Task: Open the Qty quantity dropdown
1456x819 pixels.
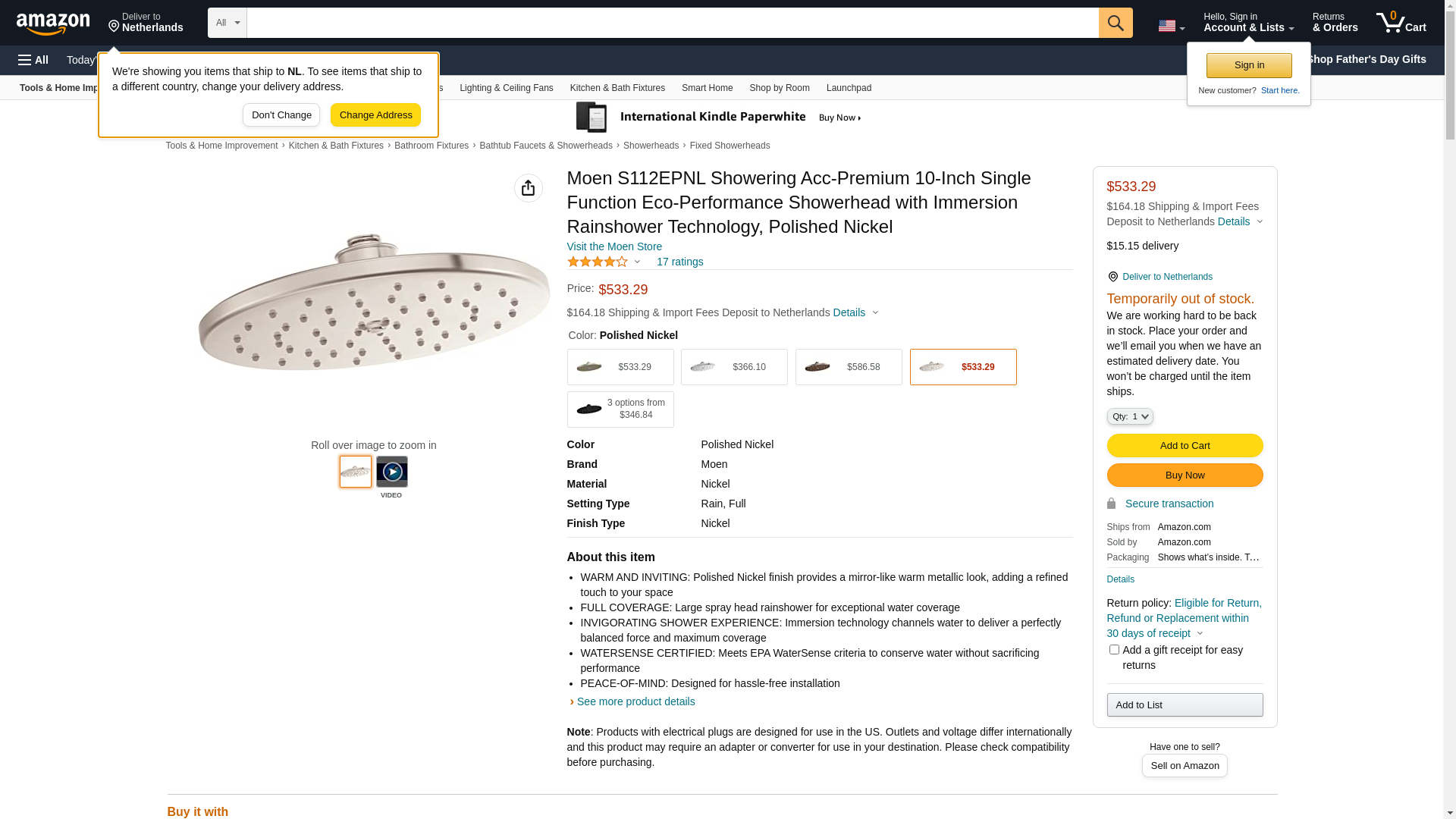Action: click(1130, 416)
